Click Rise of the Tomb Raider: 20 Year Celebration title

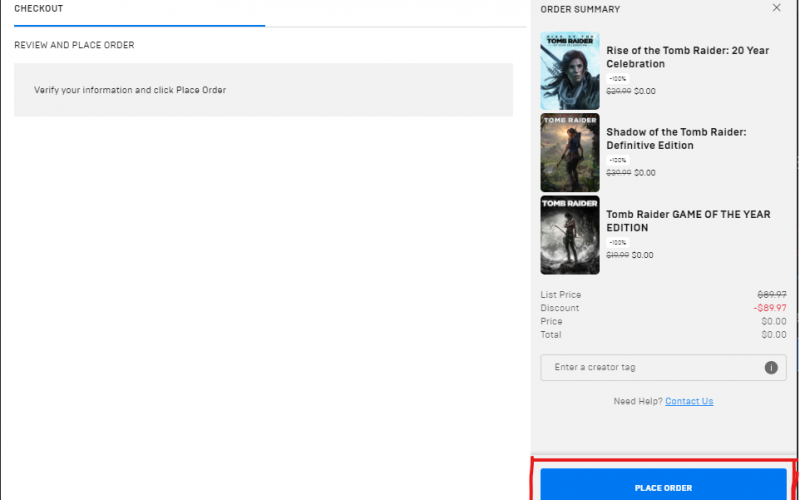pyautogui.click(x=687, y=57)
